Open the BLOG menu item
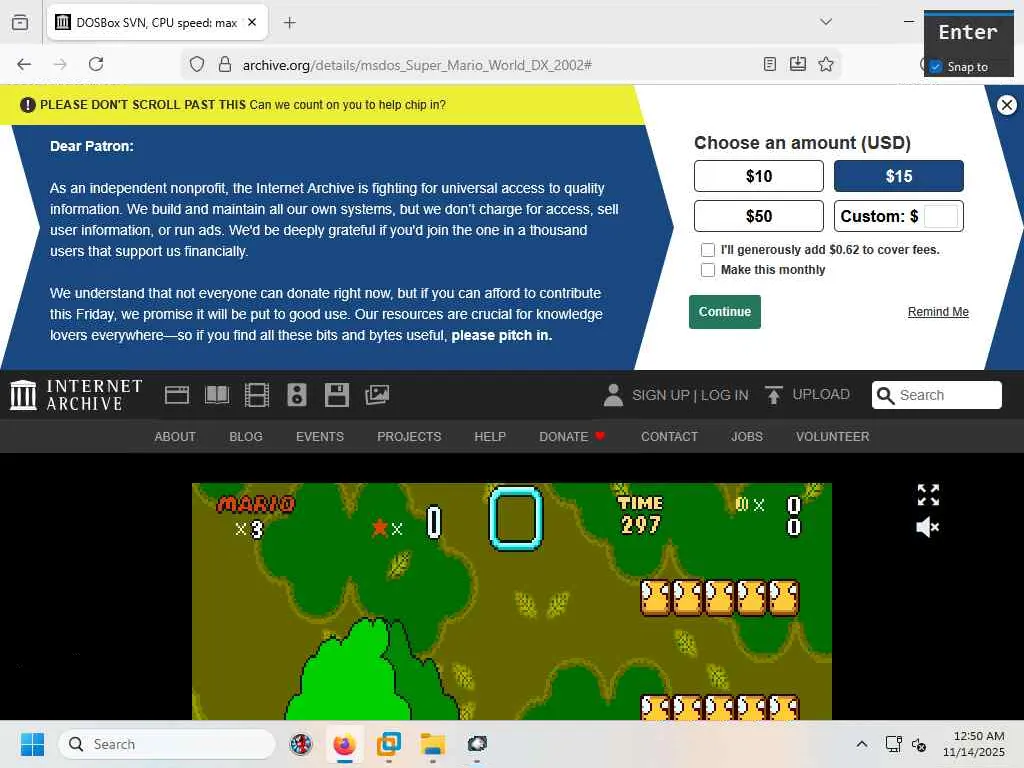The image size is (1024, 768). [x=246, y=436]
